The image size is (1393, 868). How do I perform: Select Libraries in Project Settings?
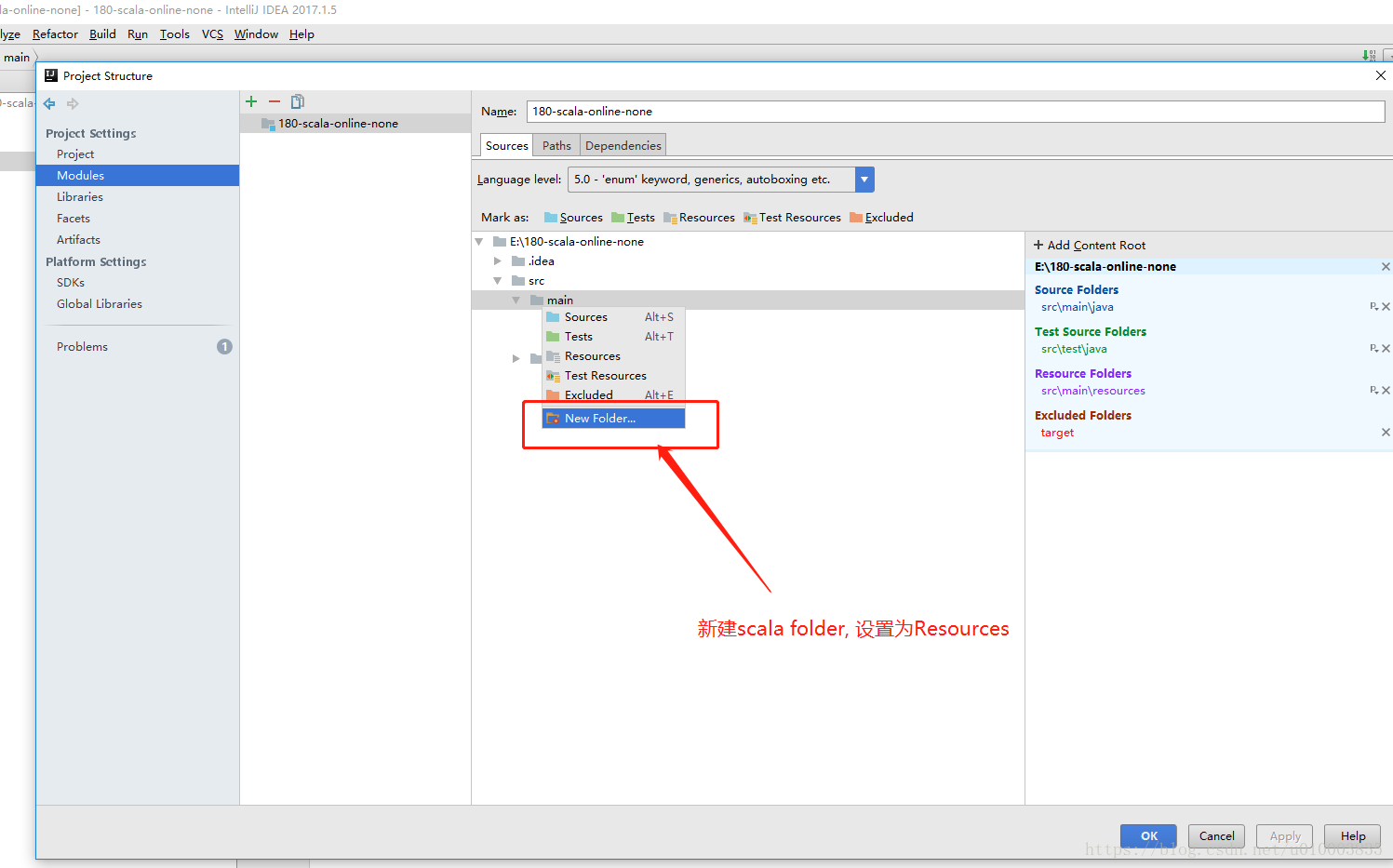point(137,197)
